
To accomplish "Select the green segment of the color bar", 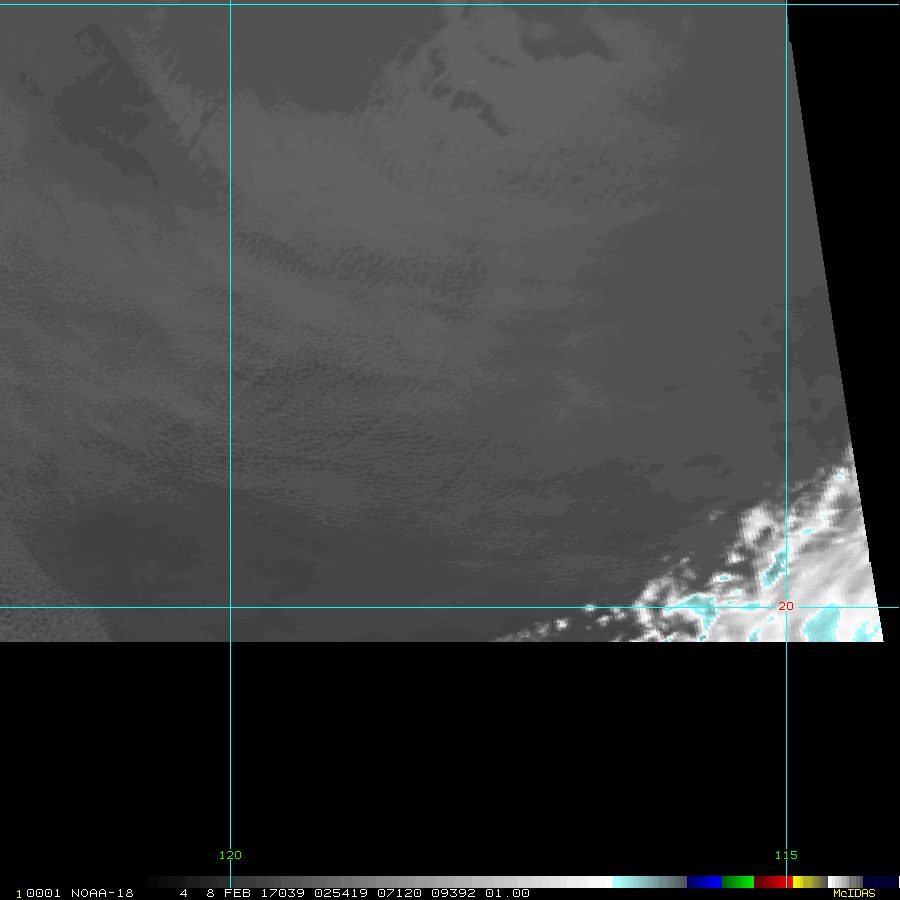I will pos(737,882).
